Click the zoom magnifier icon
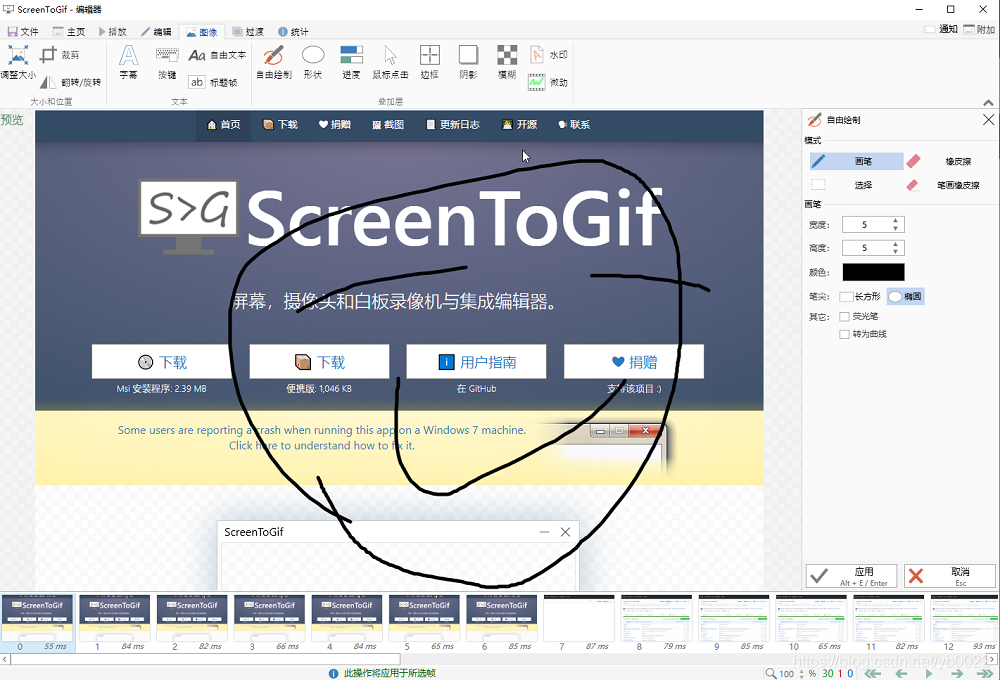Screen dimensions: 1000x680 770,674
